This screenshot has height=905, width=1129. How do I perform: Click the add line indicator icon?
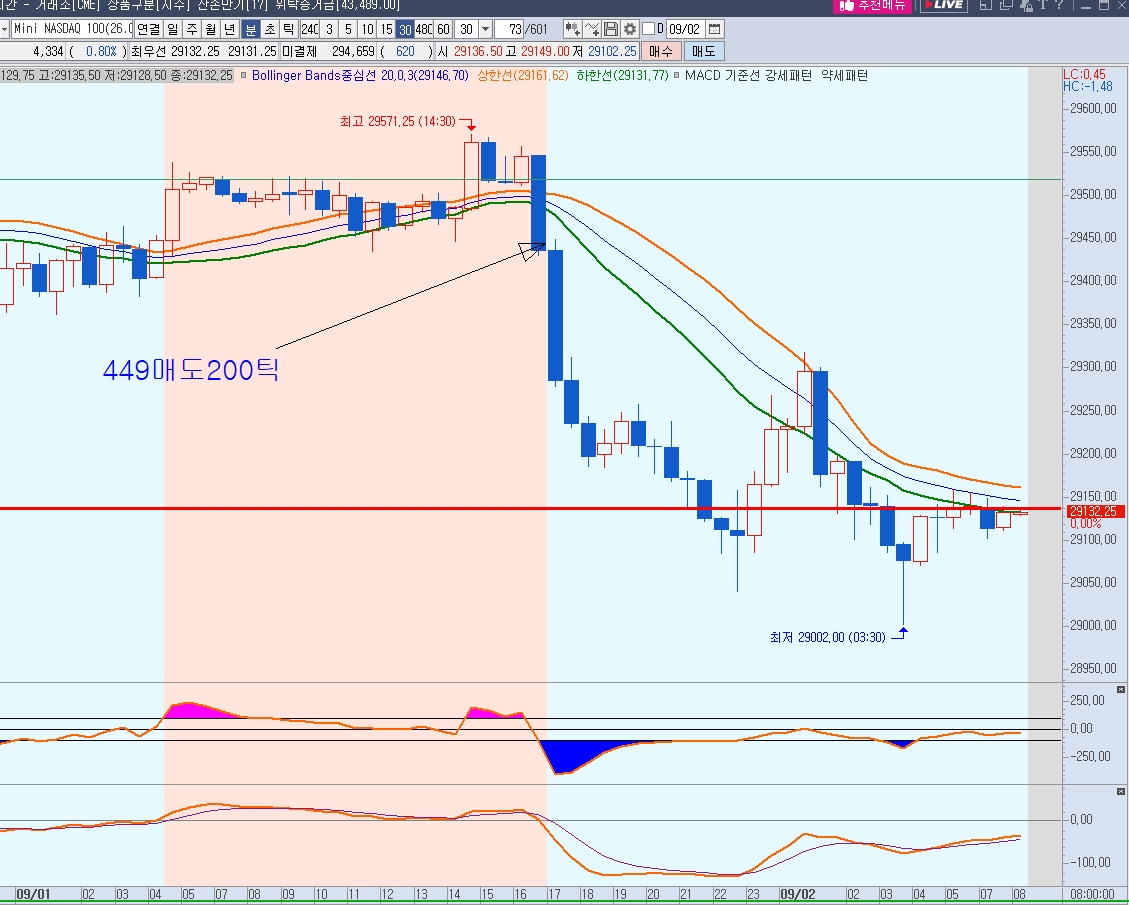[x=592, y=29]
